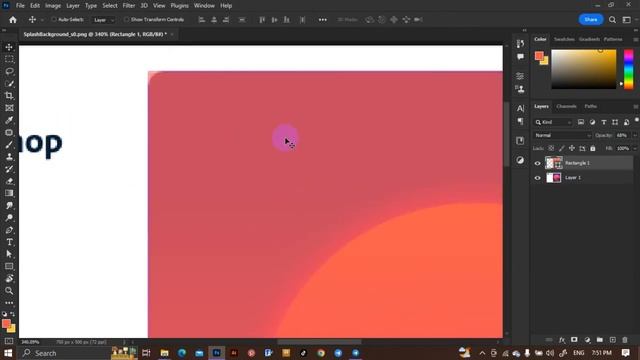Screen dimensions: 640x360
Task: Click the toolbar foreground color swatch
Action: tap(6, 323)
